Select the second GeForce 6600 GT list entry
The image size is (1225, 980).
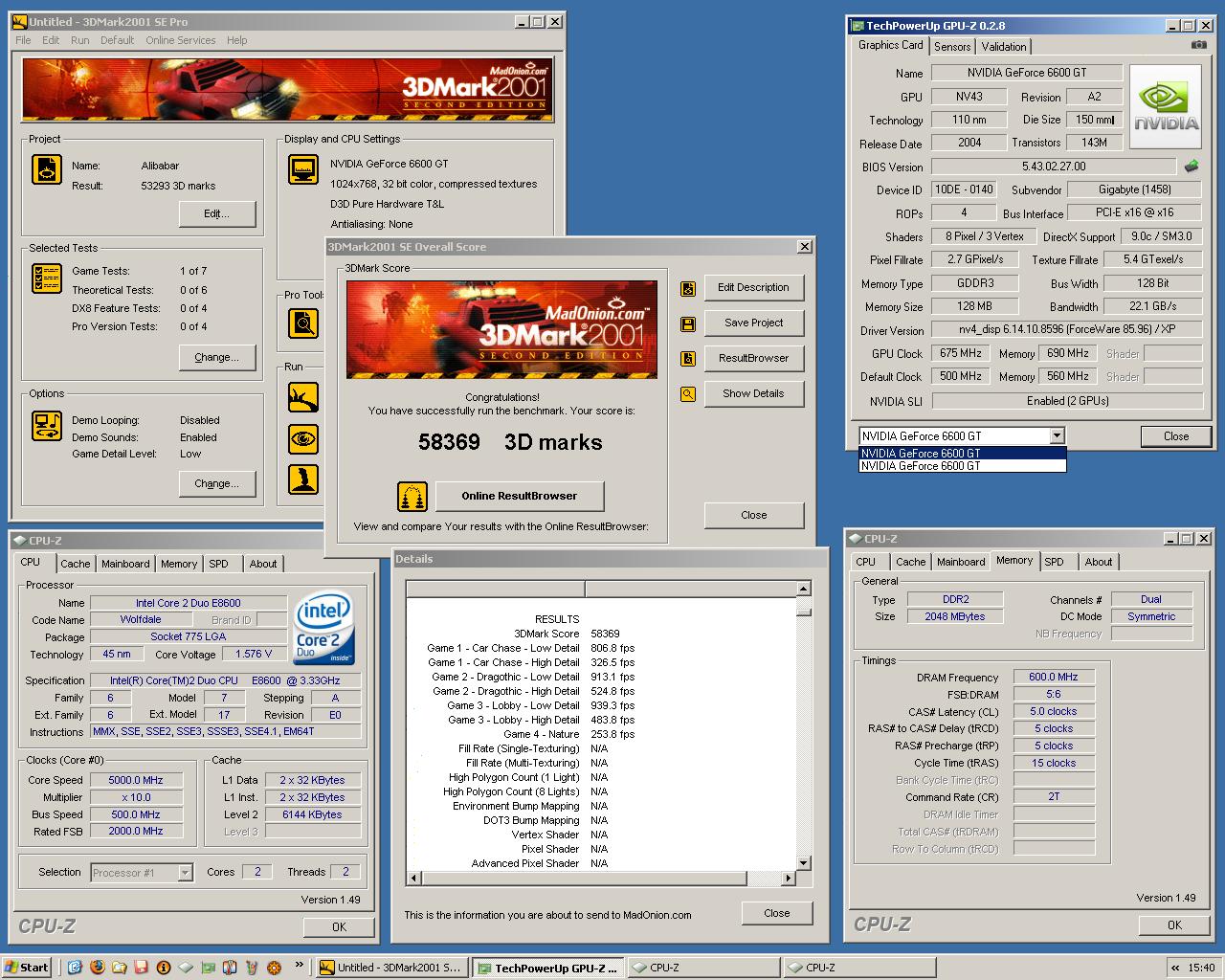point(962,466)
